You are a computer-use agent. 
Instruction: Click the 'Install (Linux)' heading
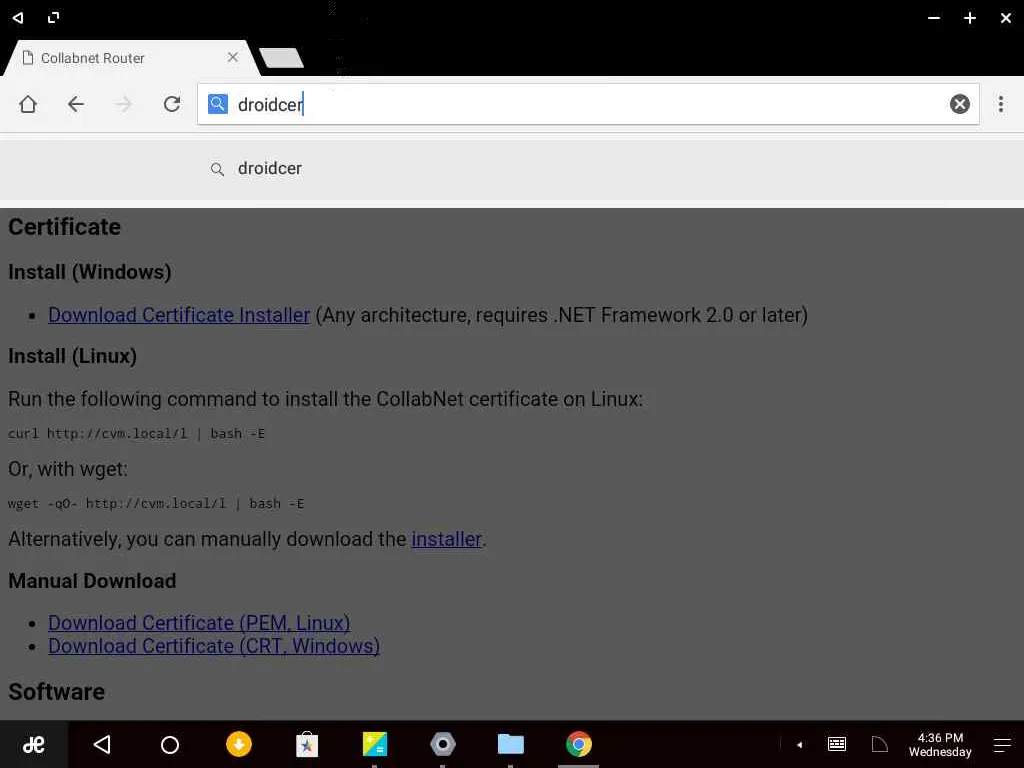pyautogui.click(x=72, y=357)
